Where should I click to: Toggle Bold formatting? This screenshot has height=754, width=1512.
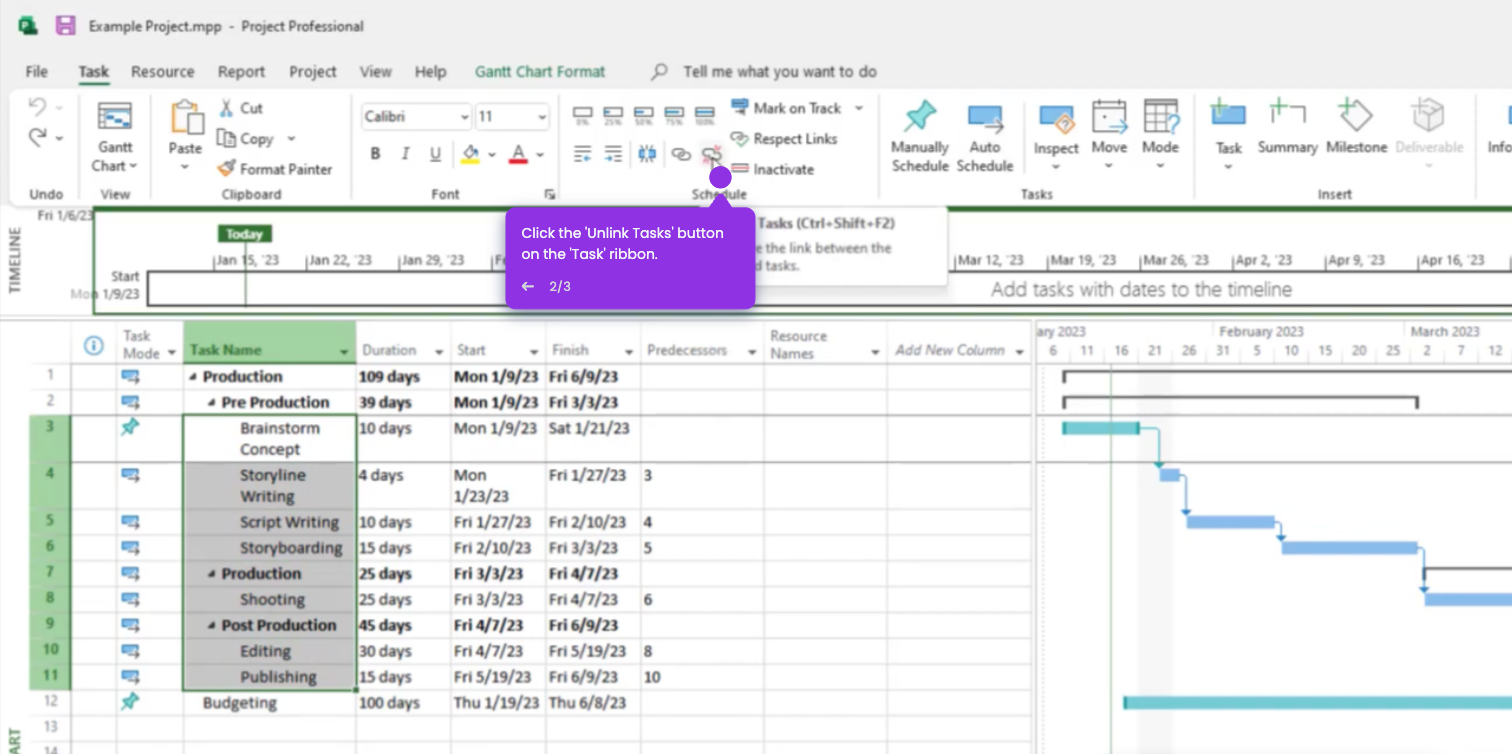[376, 154]
